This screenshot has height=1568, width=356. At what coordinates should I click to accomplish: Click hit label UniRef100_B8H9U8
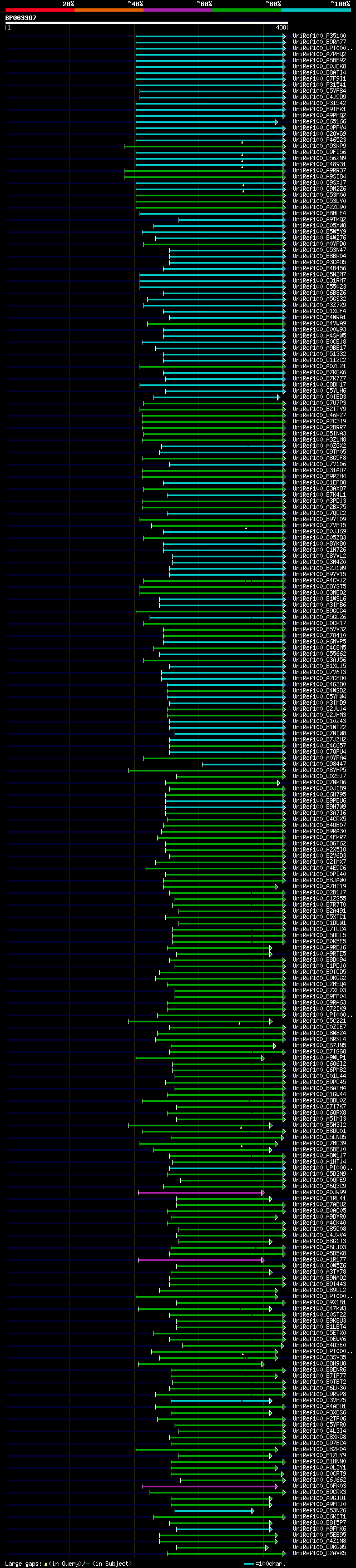[319, 1363]
